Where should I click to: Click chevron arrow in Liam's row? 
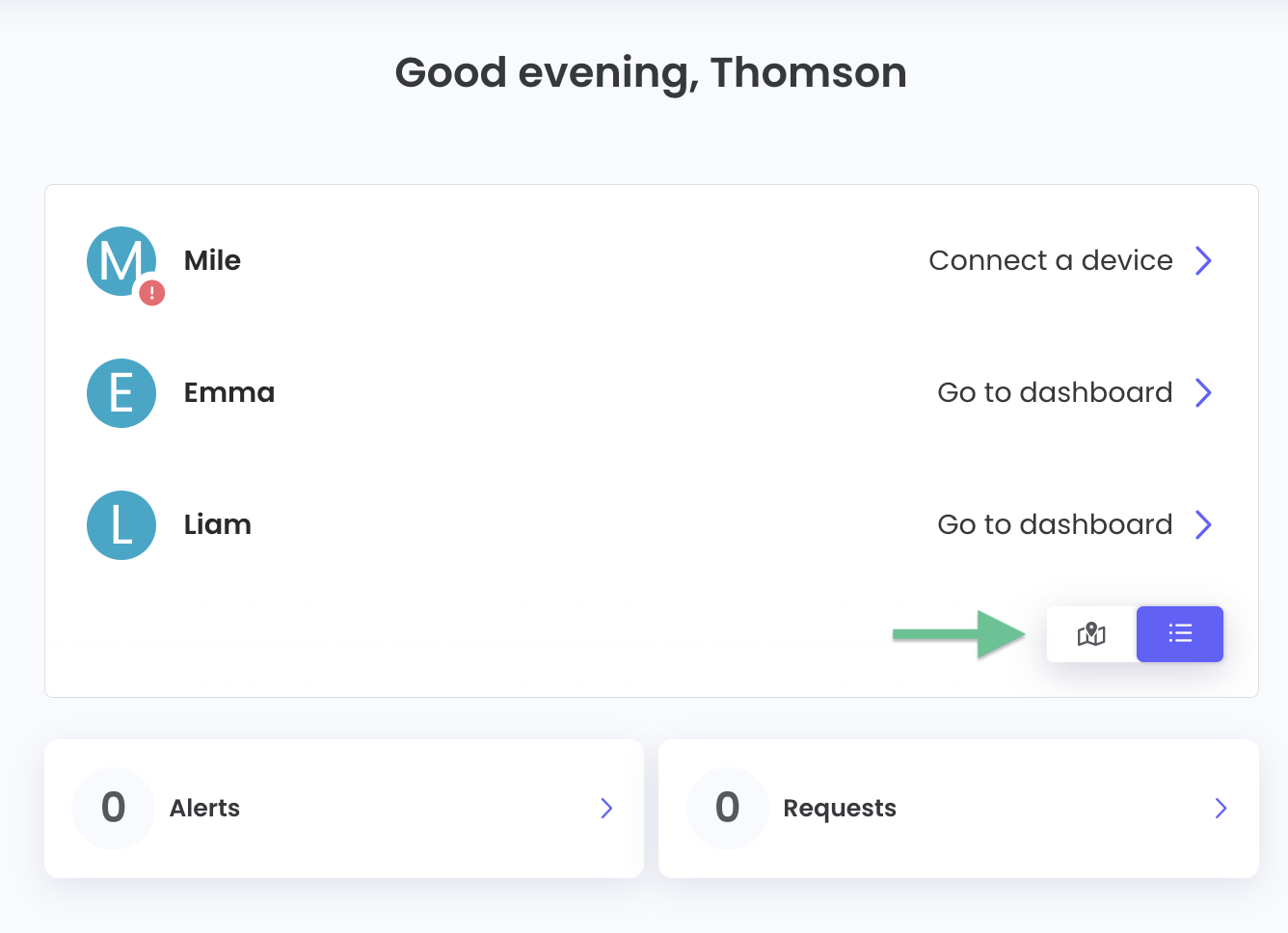1203,524
